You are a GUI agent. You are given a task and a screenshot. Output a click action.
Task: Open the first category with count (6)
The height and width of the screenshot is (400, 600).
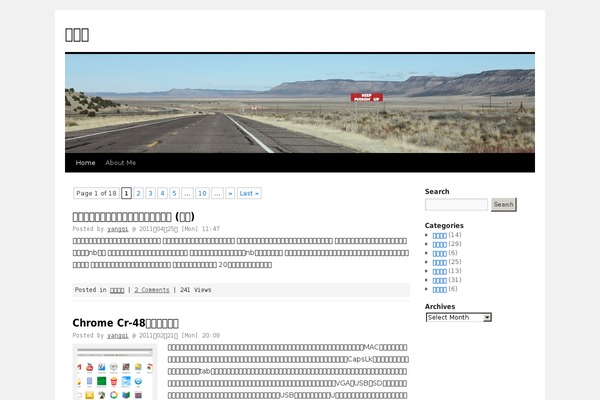(439, 253)
